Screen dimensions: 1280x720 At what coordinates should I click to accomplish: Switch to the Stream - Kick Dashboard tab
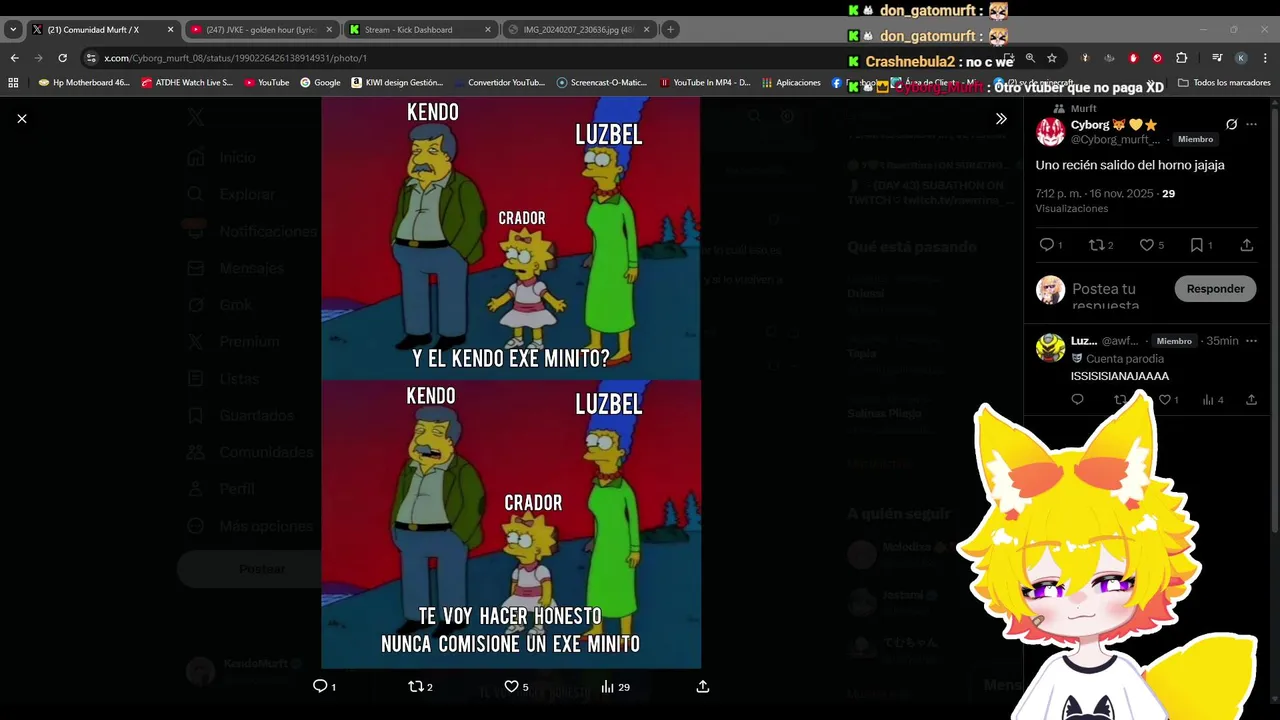(420, 30)
